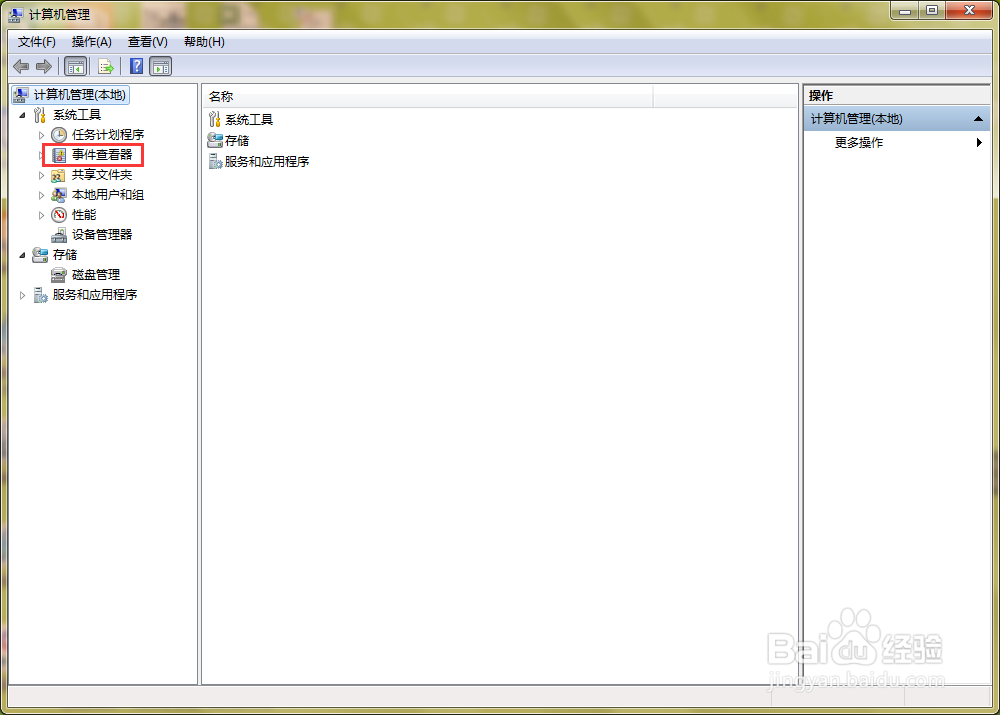Click the 计算机管理(本地) header in actions pane
This screenshot has height=715, width=1000.
pyautogui.click(x=897, y=119)
